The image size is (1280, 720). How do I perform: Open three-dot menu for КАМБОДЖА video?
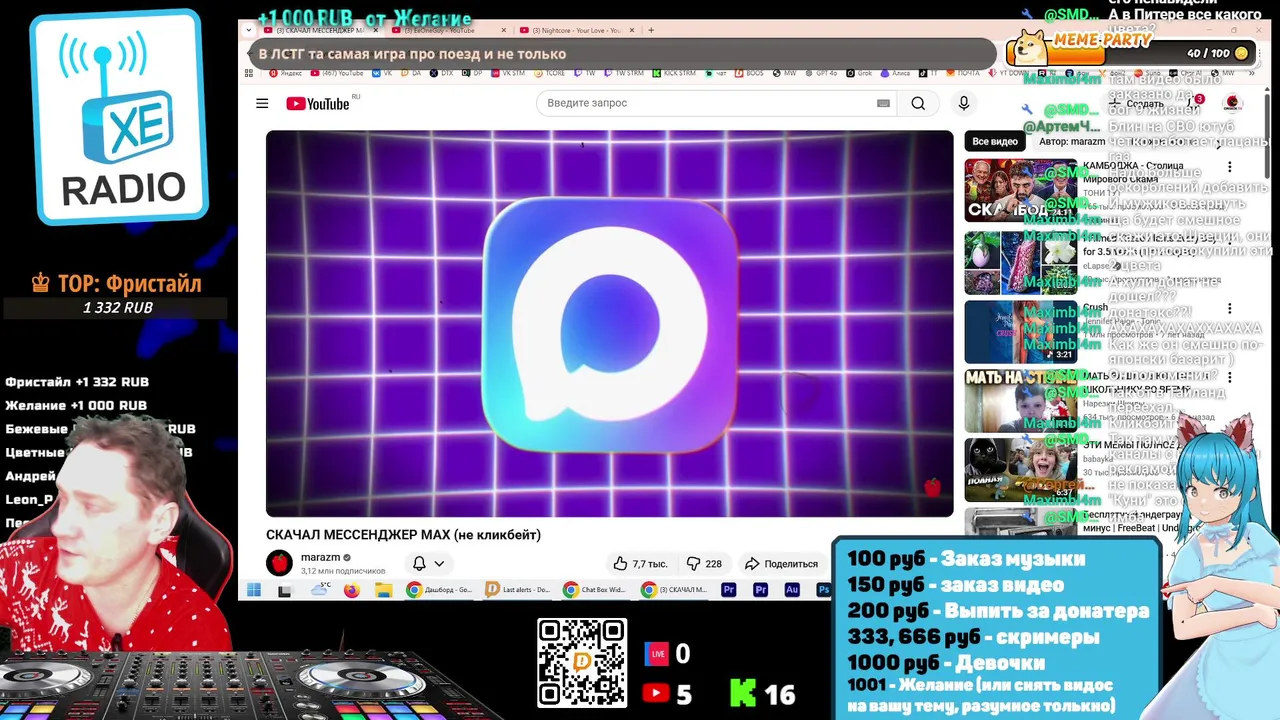tap(1230, 168)
